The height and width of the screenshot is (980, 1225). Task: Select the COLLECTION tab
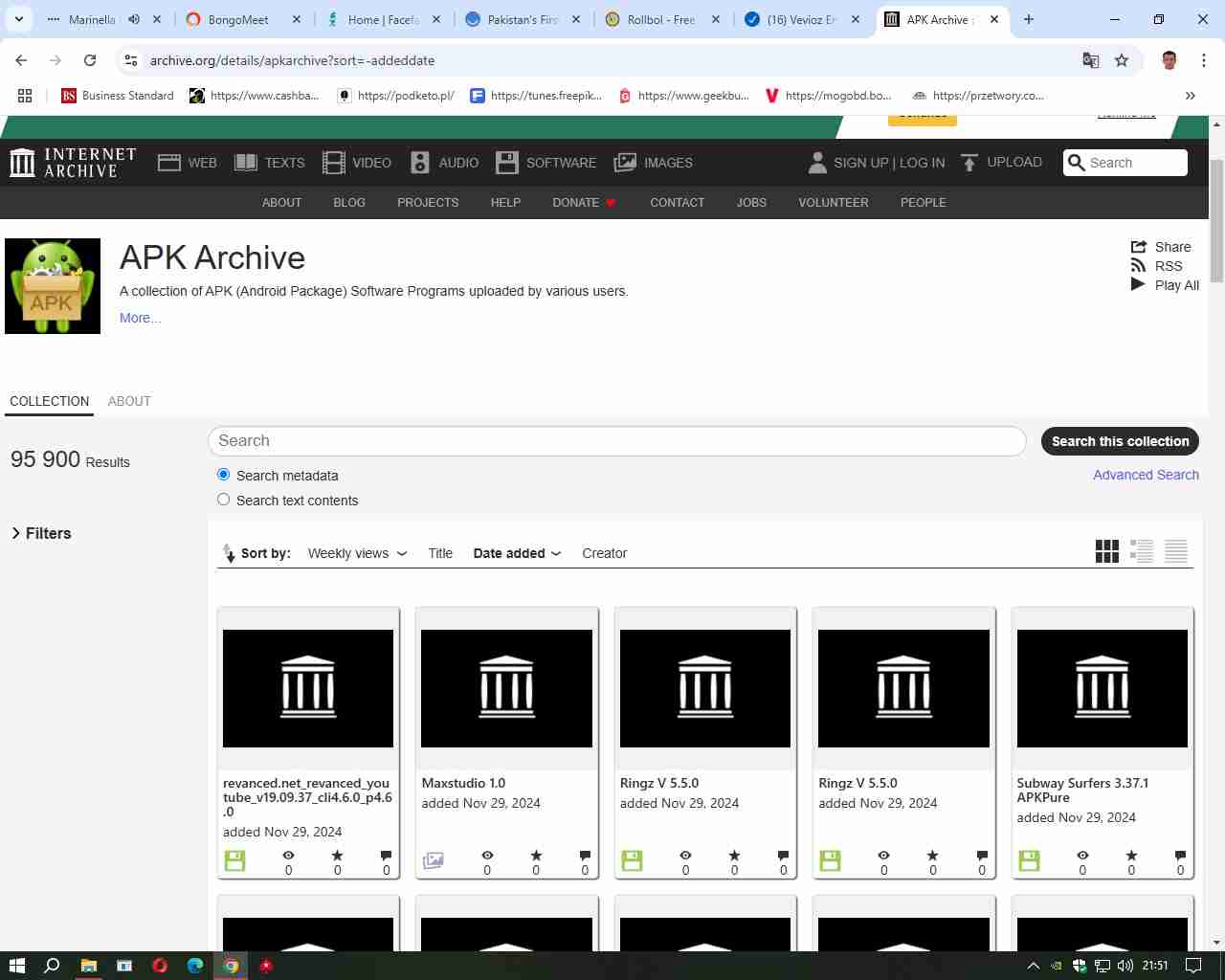click(x=50, y=401)
